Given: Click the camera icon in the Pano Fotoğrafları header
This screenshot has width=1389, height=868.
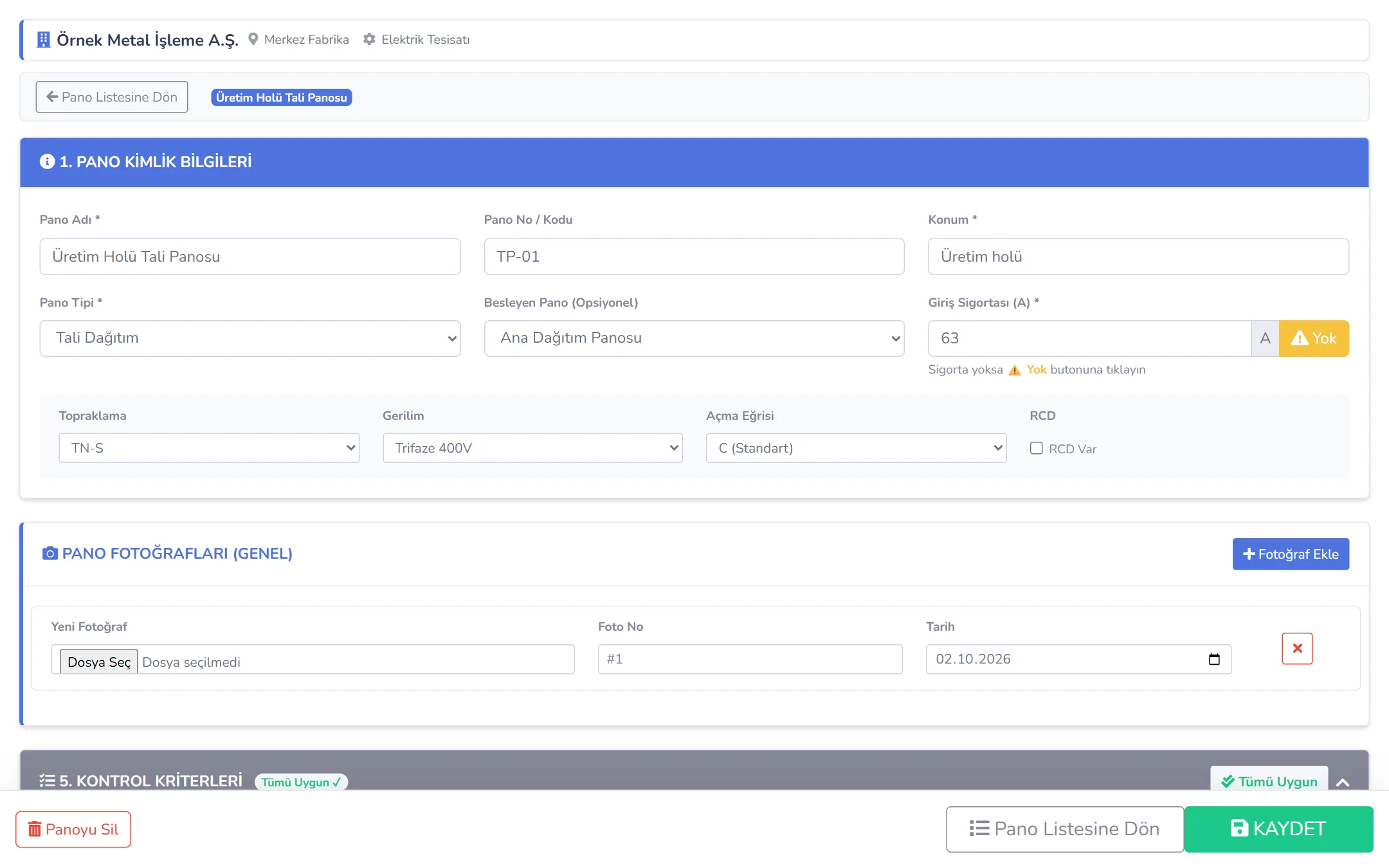Looking at the screenshot, I should pos(50,554).
